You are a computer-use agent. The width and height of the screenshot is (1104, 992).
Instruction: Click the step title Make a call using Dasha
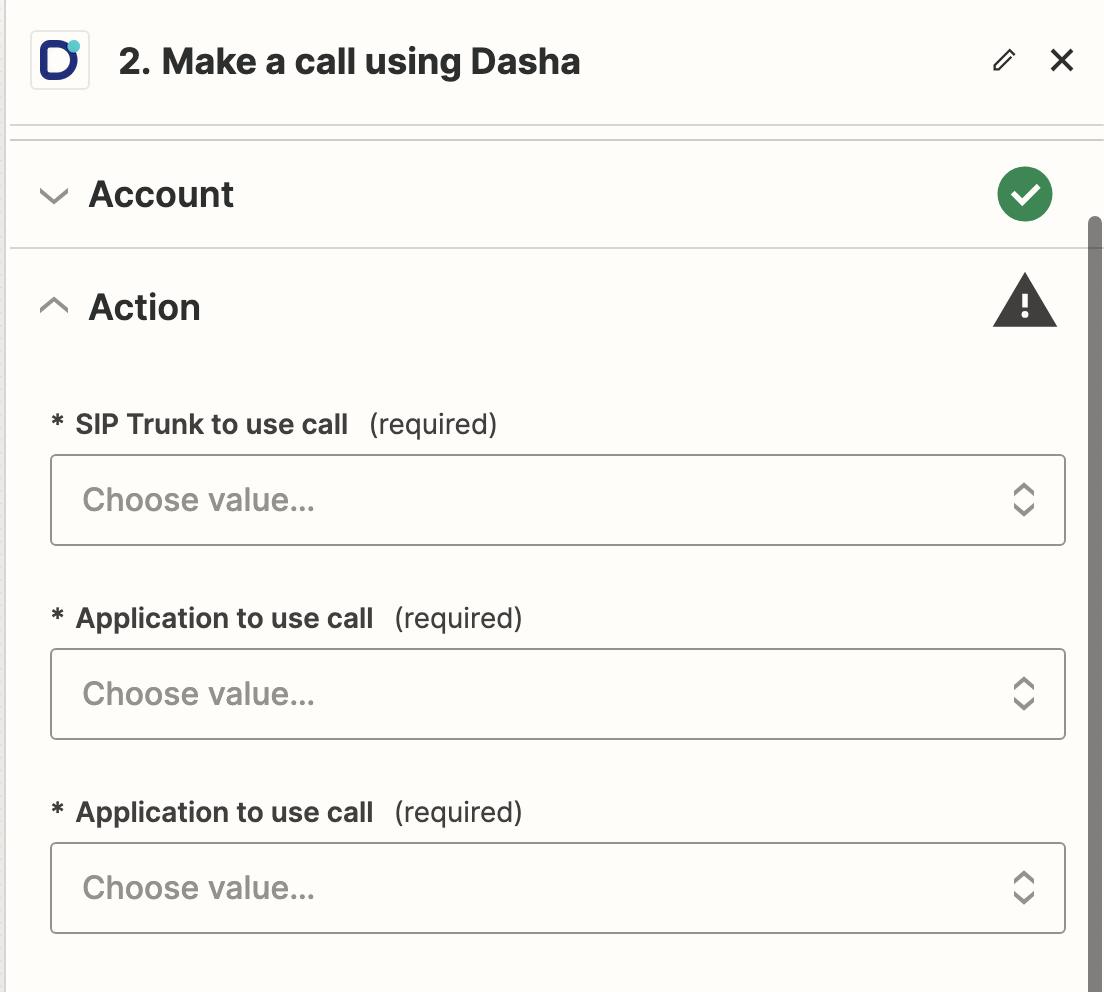pos(349,62)
